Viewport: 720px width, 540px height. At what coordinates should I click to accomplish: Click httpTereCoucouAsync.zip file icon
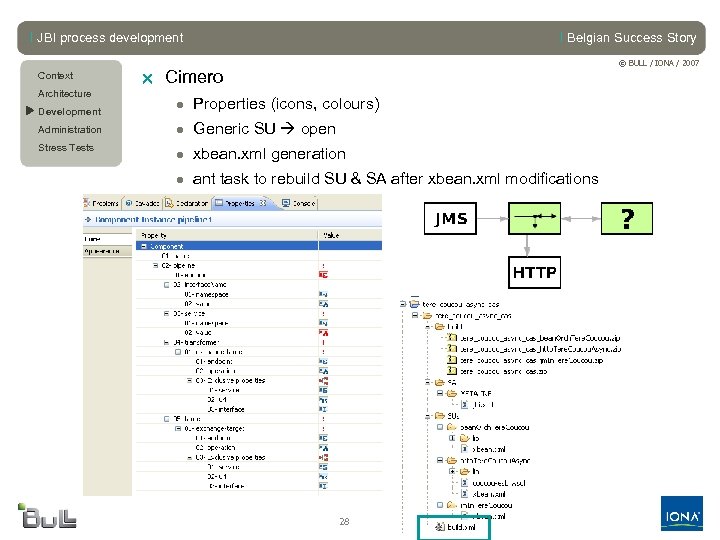(x=452, y=349)
